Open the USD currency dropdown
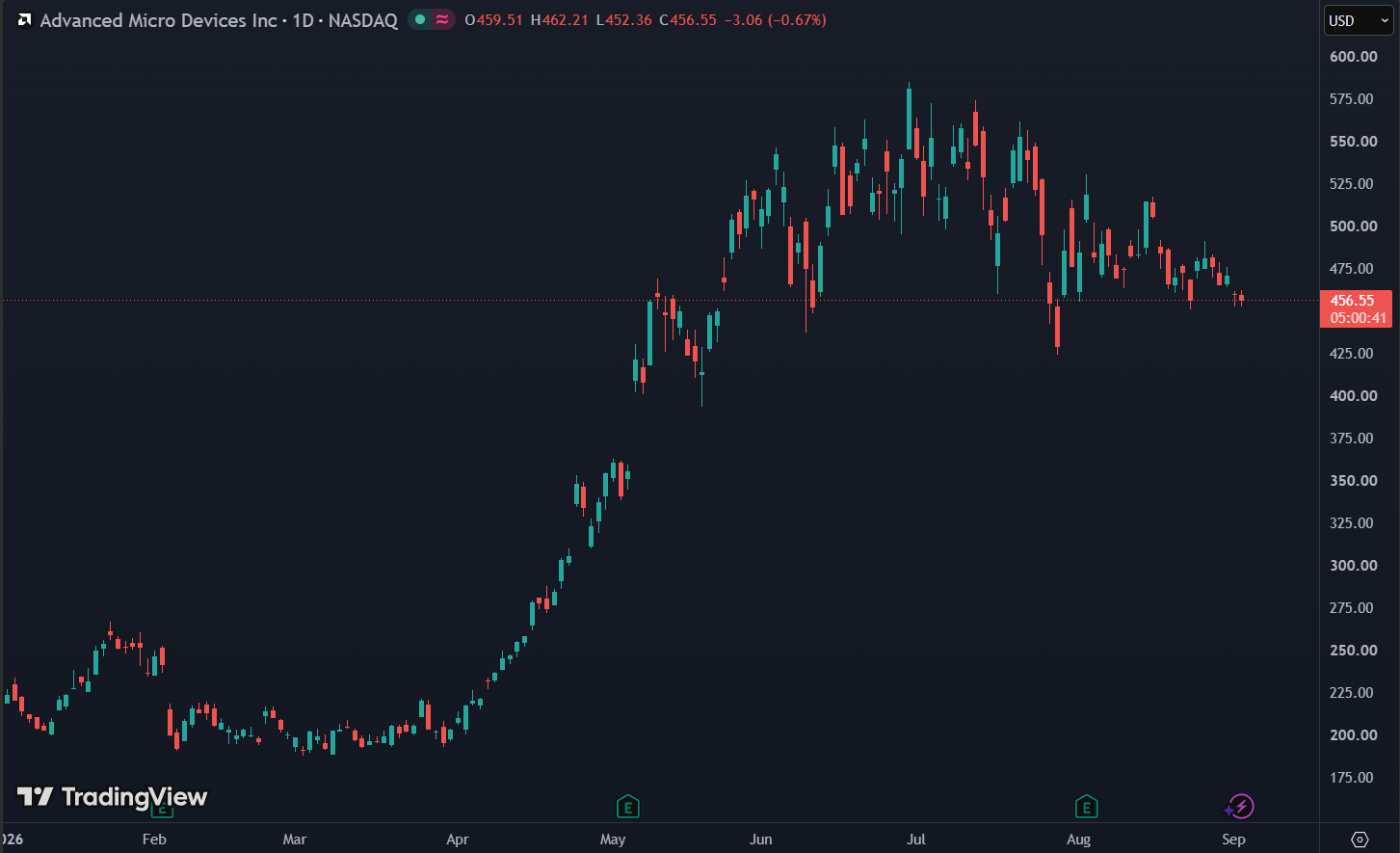 (x=1359, y=20)
